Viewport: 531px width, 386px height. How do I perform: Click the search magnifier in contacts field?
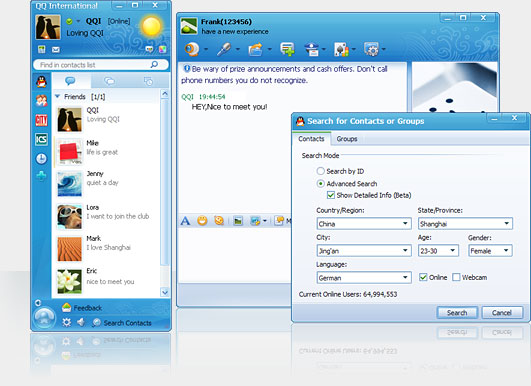154,64
